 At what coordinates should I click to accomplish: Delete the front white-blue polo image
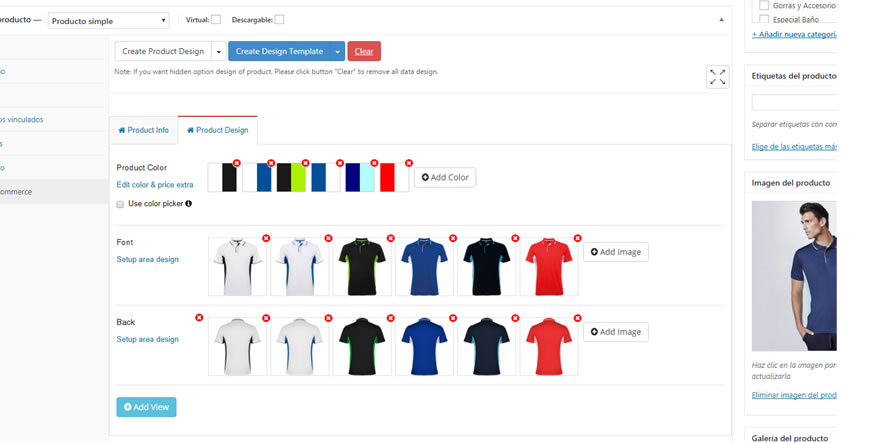[328, 238]
